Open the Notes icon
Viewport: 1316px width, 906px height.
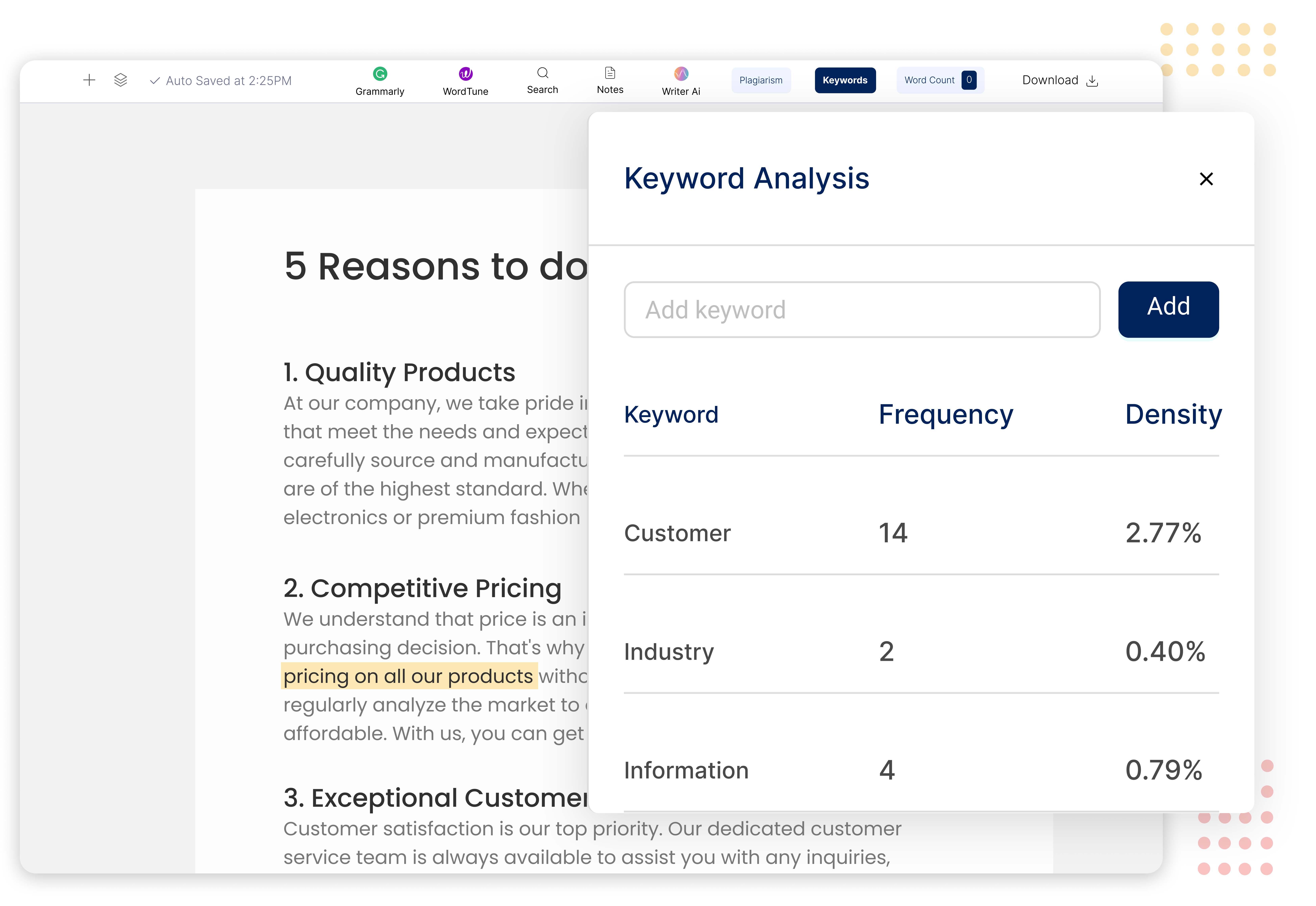coord(610,73)
